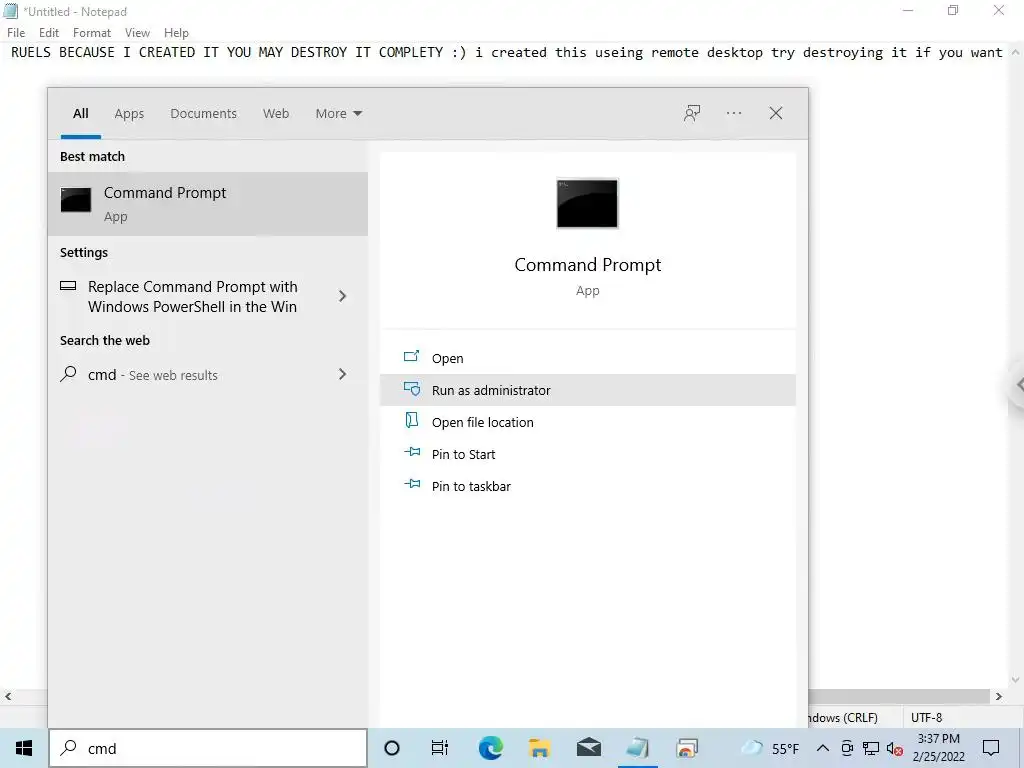Open Command Prompt best match result
This screenshot has height=768, width=1024.
(x=208, y=204)
